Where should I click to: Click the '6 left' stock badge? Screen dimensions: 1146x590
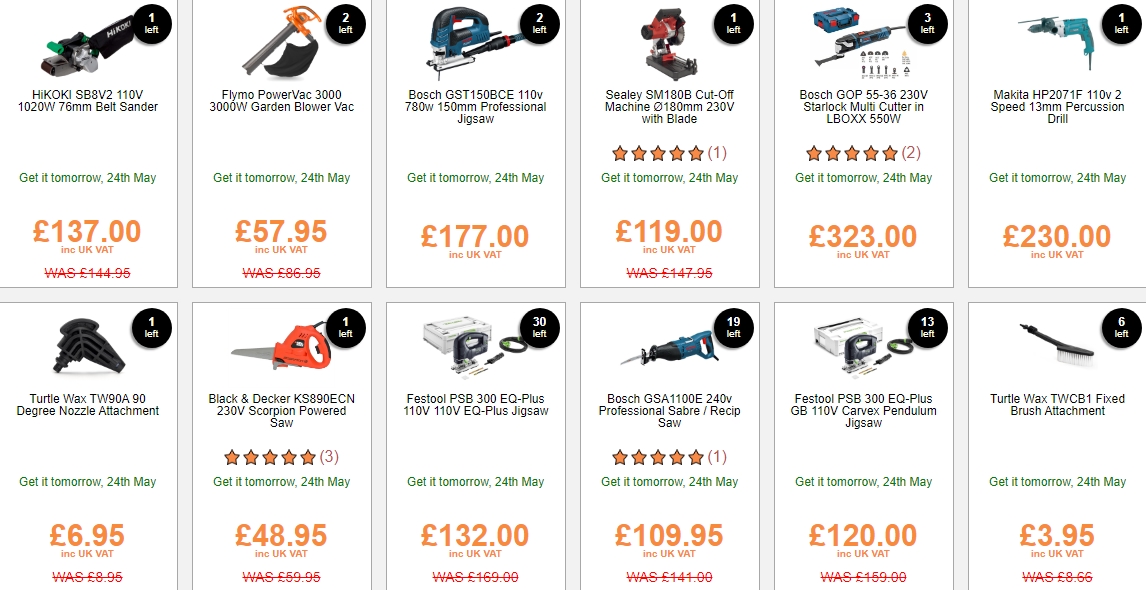pyautogui.click(x=1121, y=327)
